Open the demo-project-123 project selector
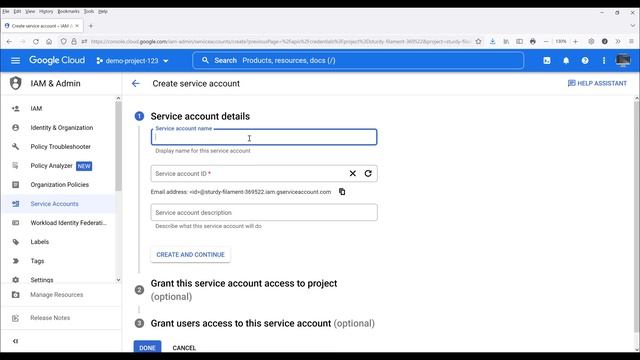This screenshot has height=360, width=640. click(132, 61)
